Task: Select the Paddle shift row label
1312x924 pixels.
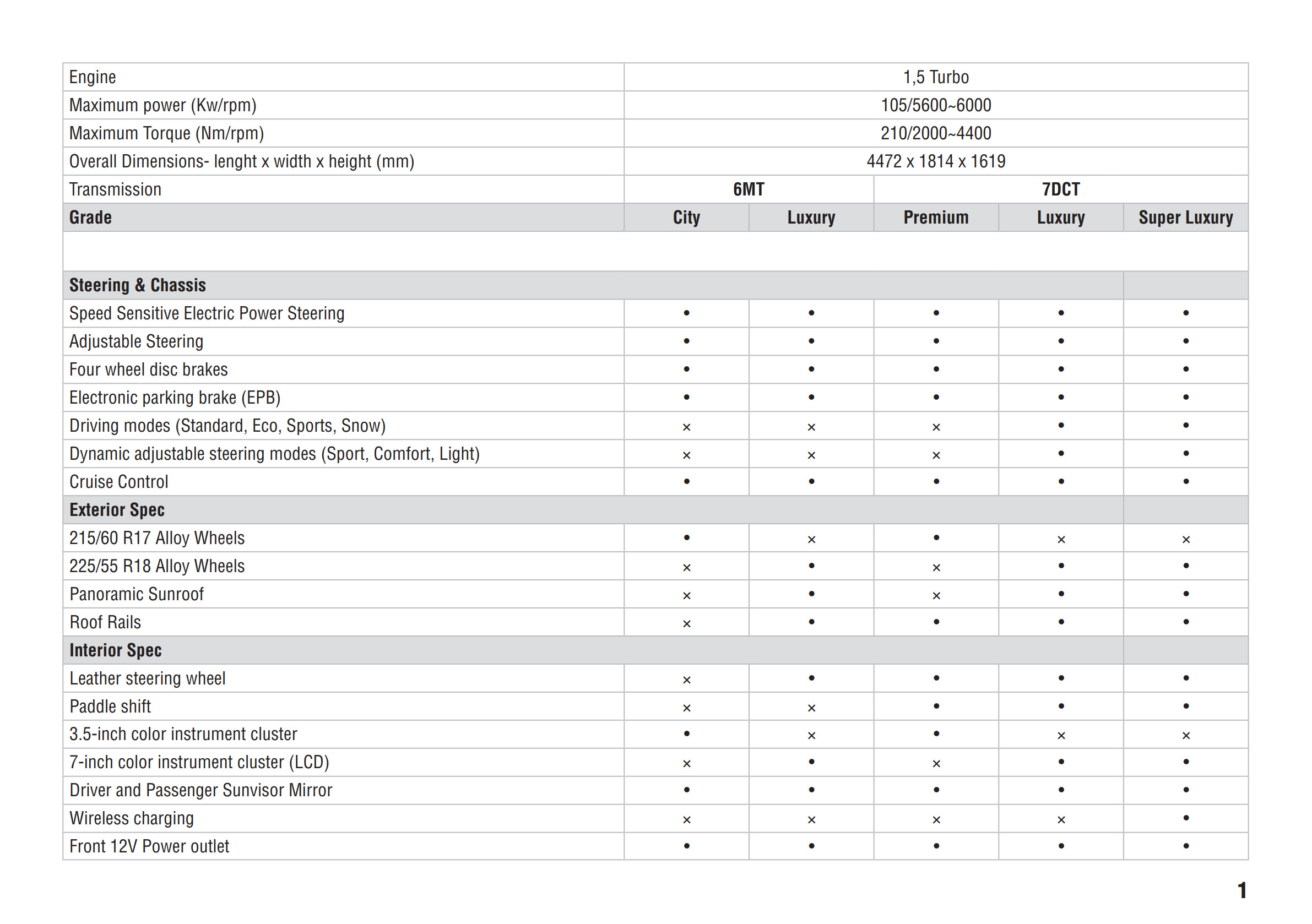Action: (x=110, y=706)
